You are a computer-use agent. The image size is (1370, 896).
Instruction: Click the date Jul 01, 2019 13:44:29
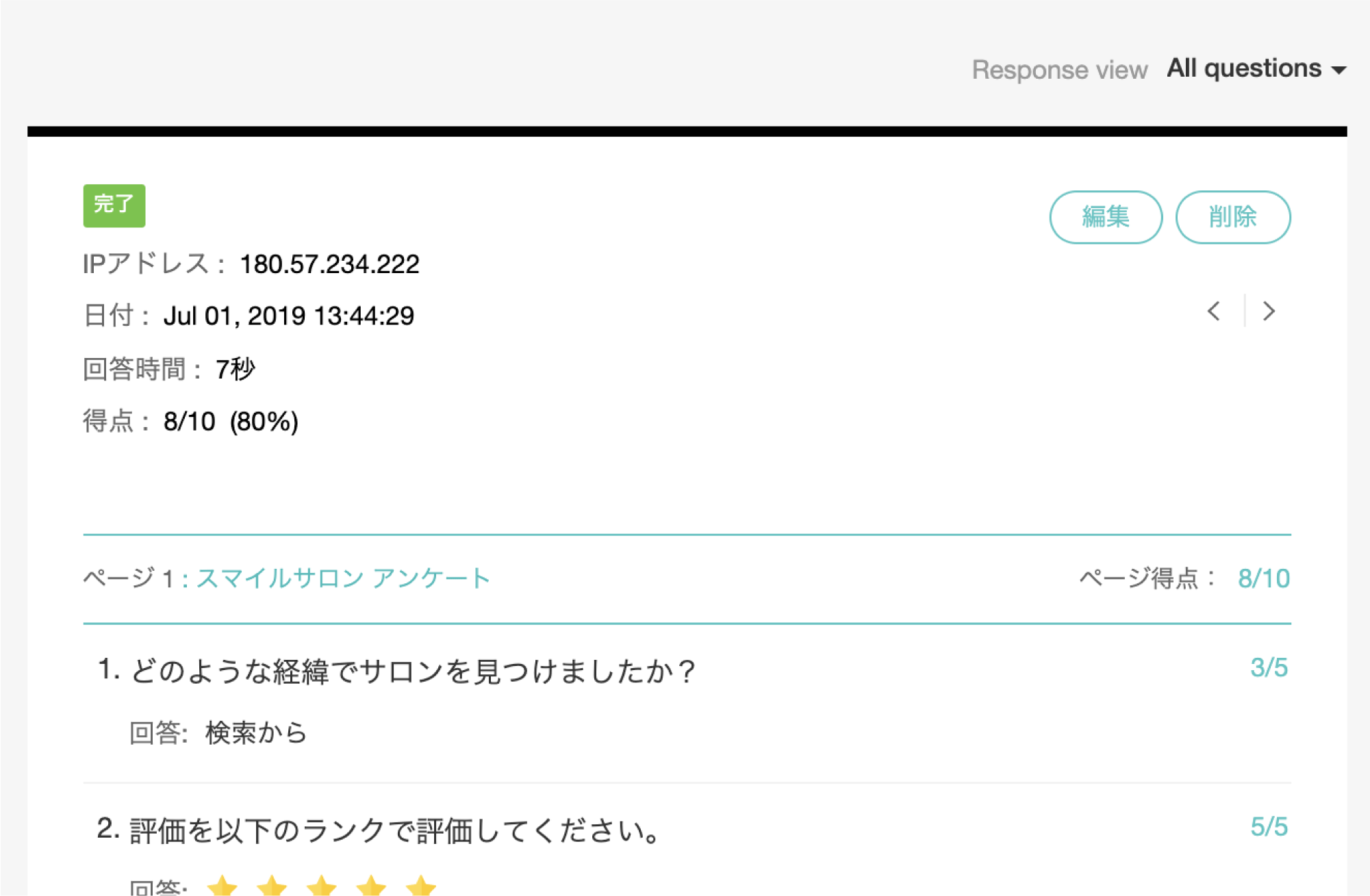(288, 316)
